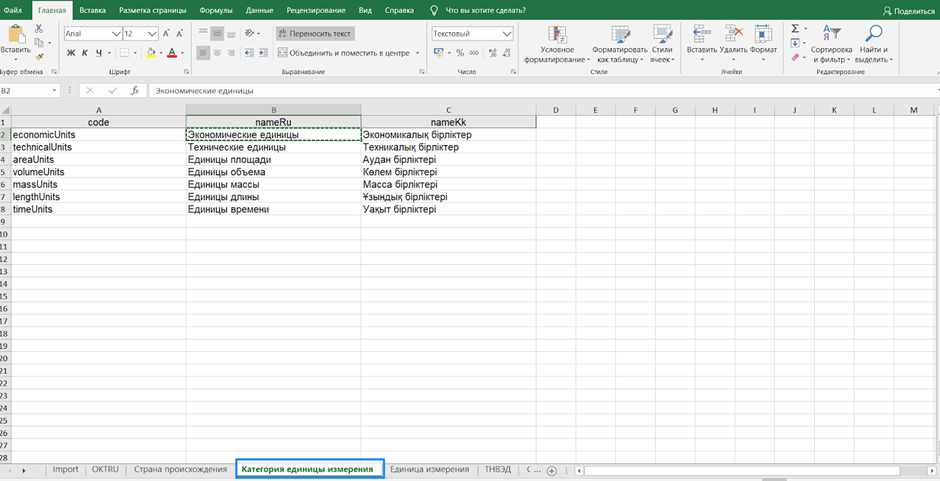Open Сортировка и фильтр menu
940x481 pixels.
pos(831,44)
